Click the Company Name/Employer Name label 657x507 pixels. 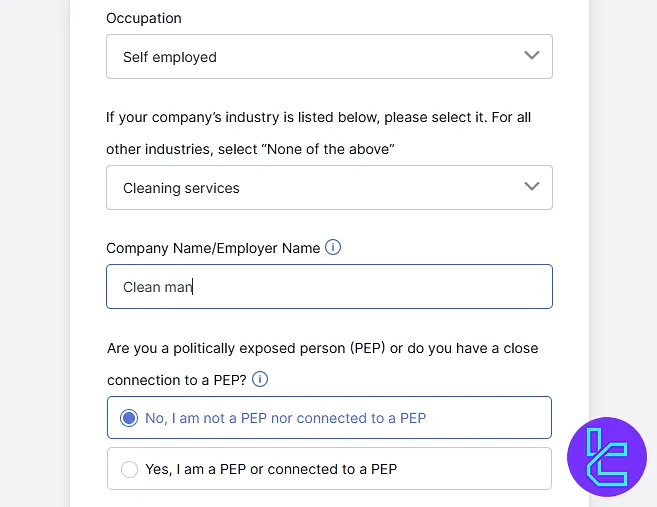[x=213, y=248]
